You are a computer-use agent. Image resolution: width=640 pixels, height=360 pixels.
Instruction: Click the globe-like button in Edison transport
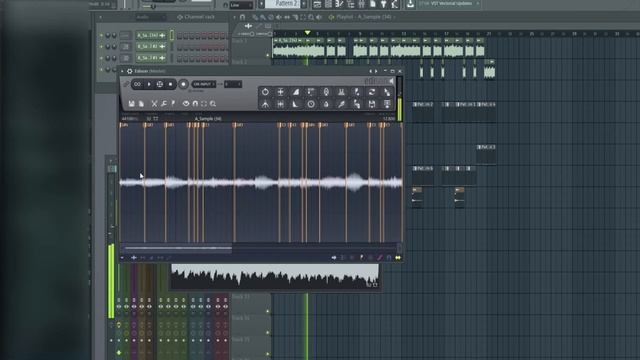(x=160, y=84)
